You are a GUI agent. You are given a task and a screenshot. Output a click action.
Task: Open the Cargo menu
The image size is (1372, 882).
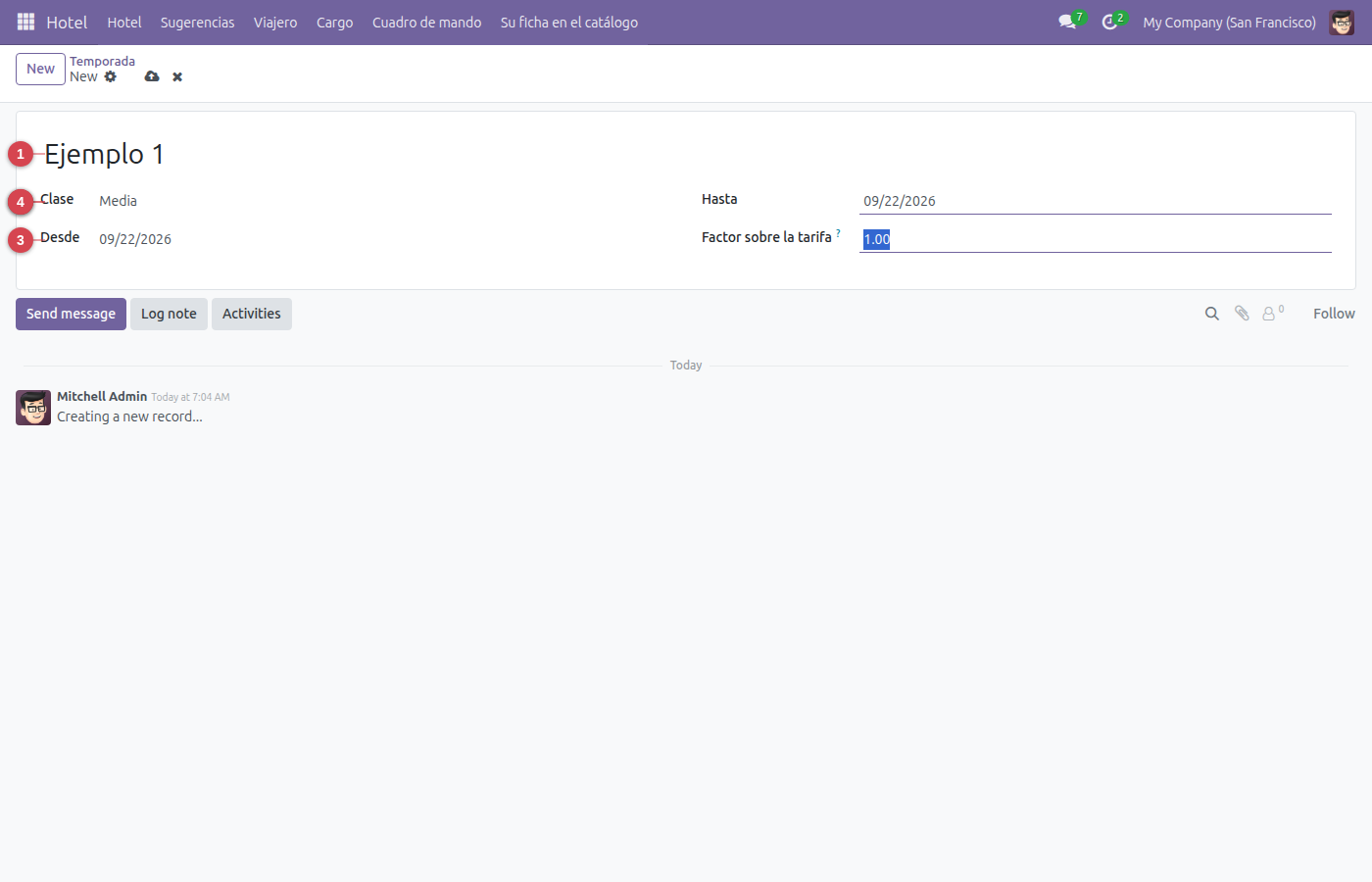coord(334,22)
